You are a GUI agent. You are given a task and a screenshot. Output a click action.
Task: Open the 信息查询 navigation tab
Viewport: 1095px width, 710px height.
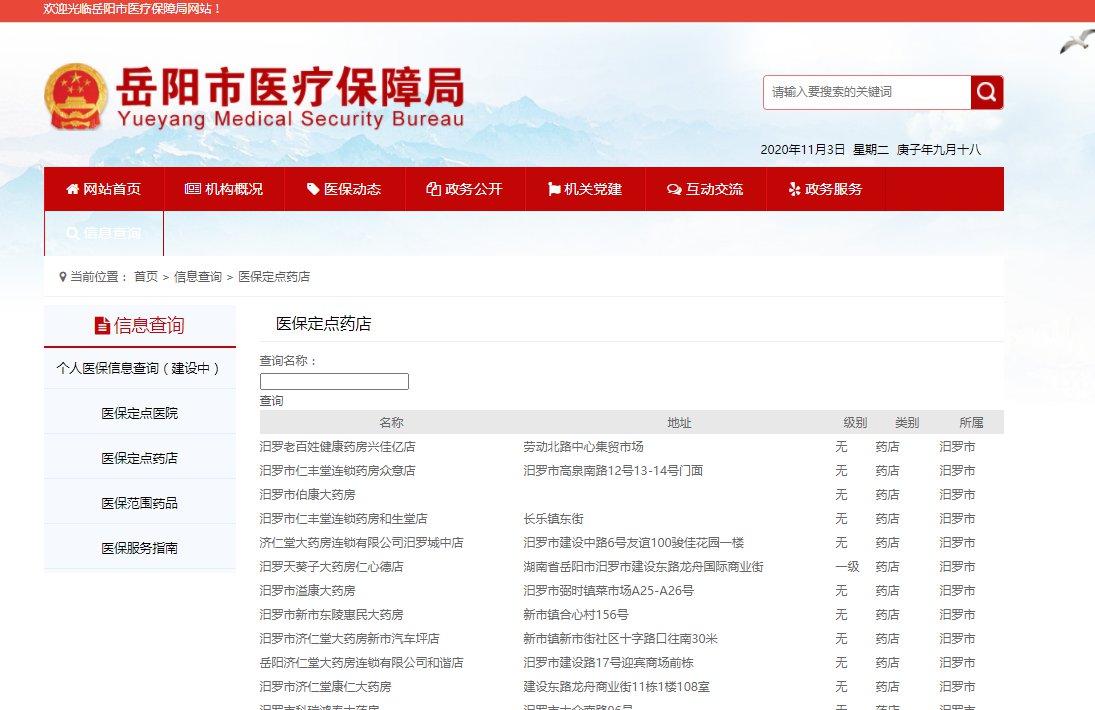(103, 234)
